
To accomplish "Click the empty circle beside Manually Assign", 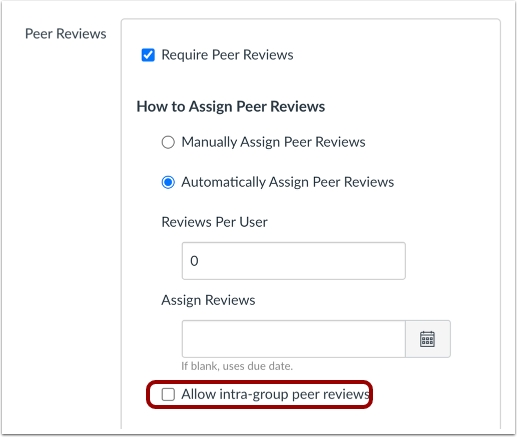I will point(168,142).
